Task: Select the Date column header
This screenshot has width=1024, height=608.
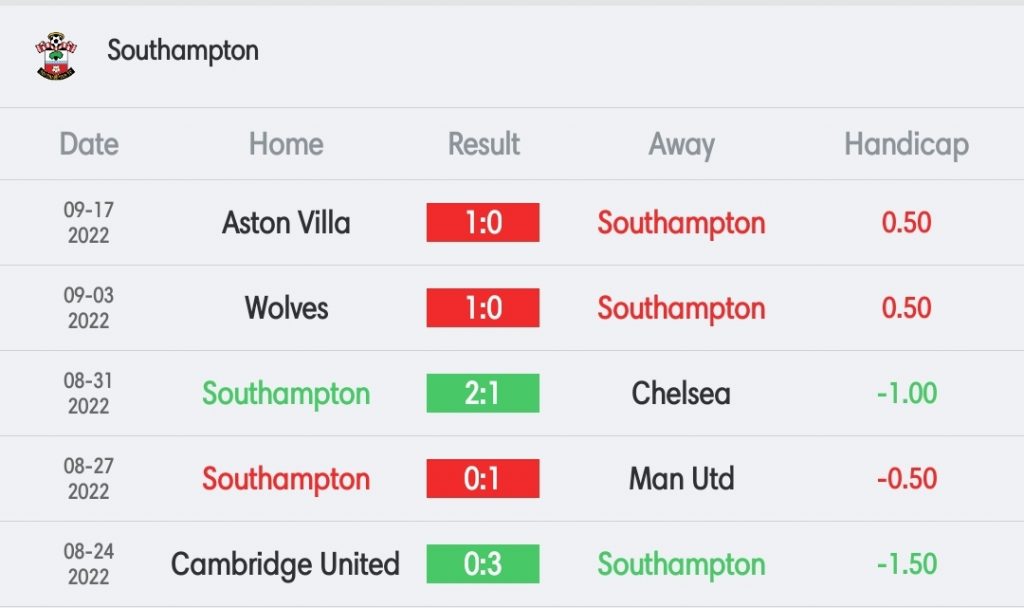Action: coord(89,144)
